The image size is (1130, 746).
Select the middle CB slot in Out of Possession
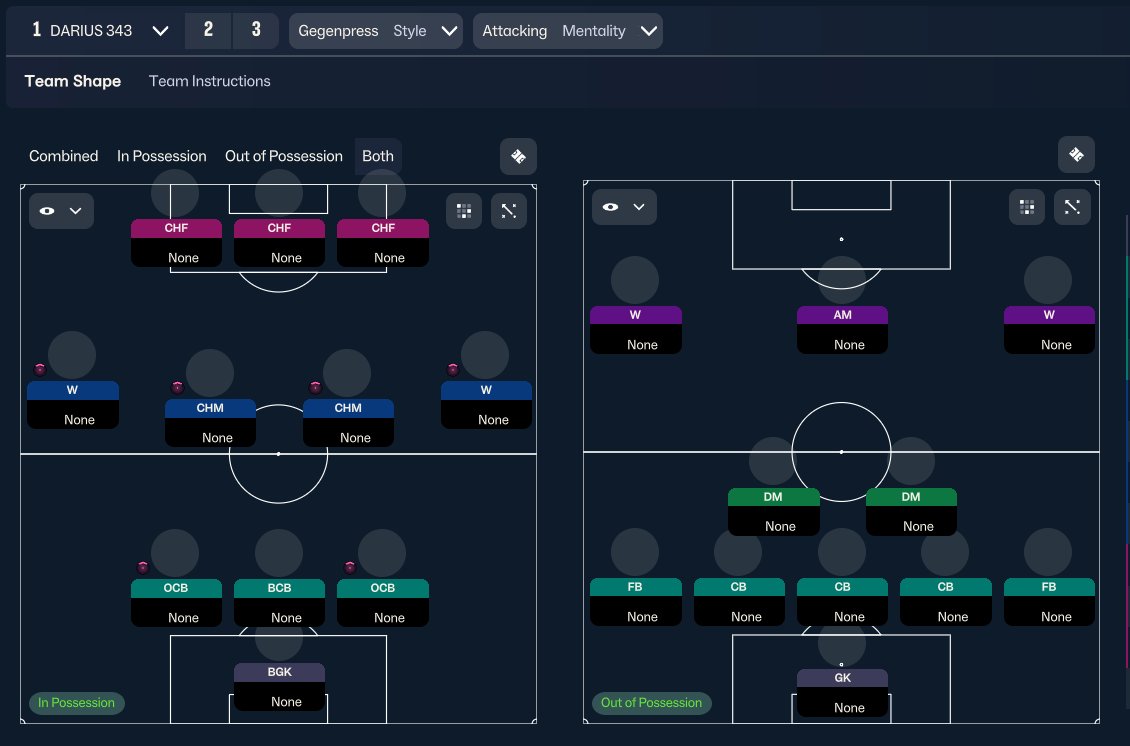point(842,602)
